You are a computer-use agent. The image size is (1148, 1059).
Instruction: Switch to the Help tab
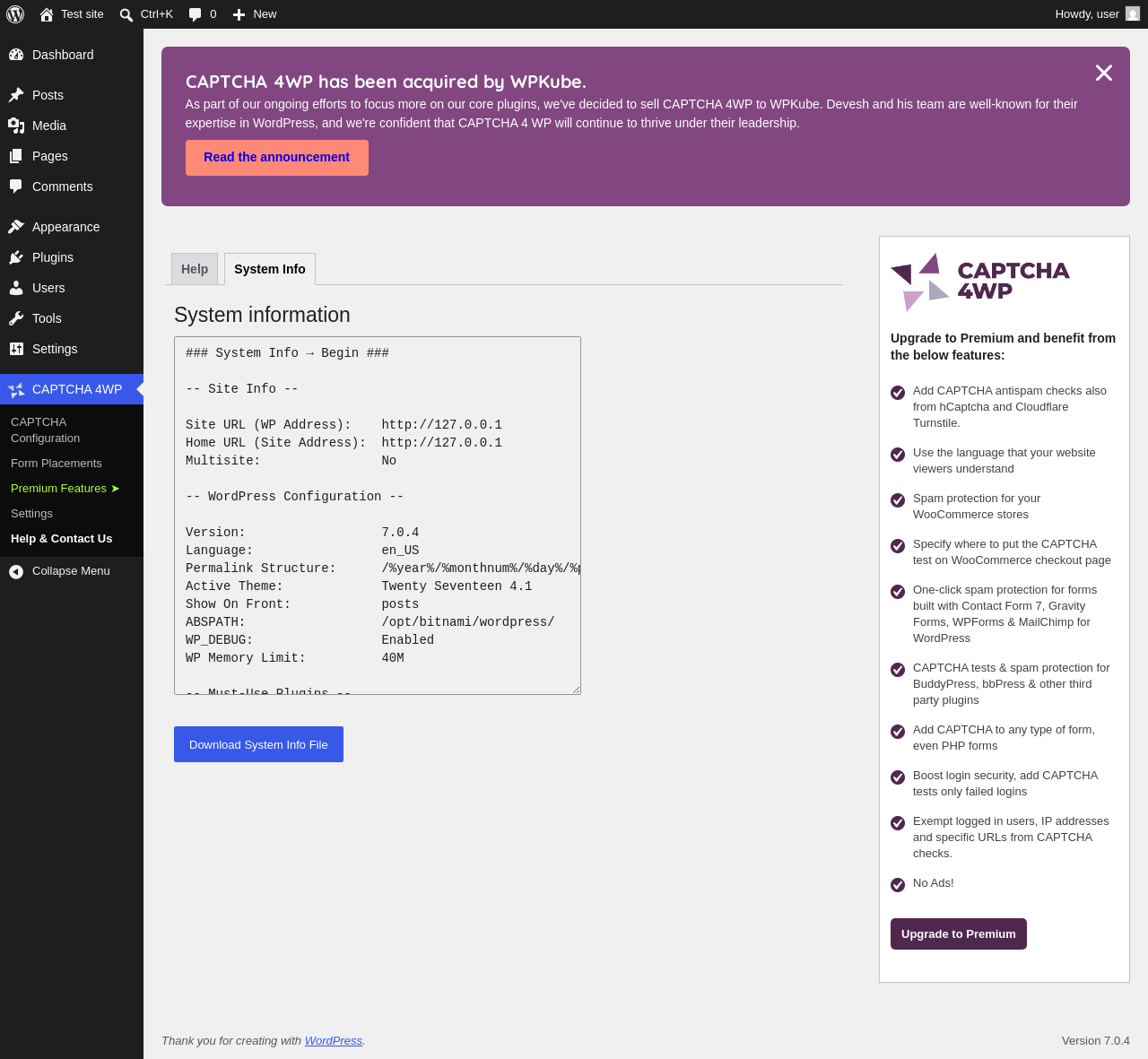tap(195, 269)
